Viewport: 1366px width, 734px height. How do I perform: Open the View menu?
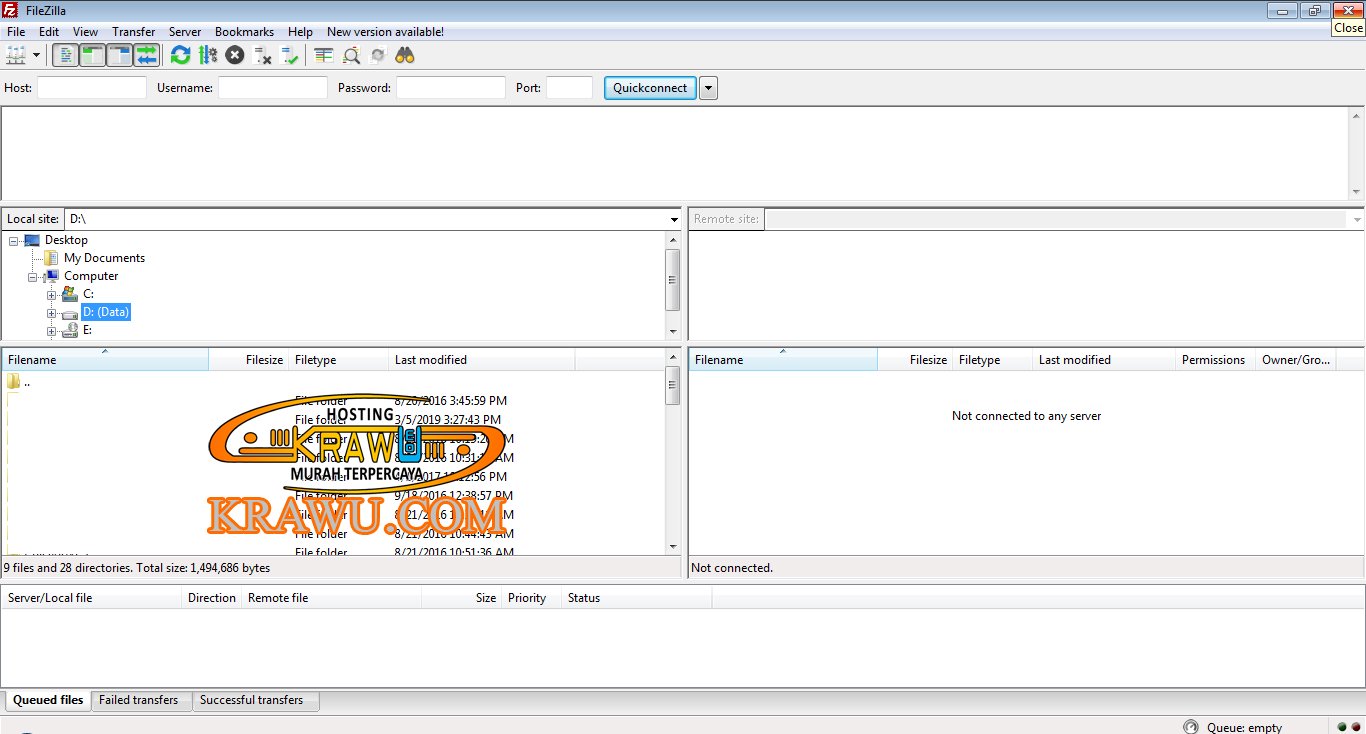[86, 32]
